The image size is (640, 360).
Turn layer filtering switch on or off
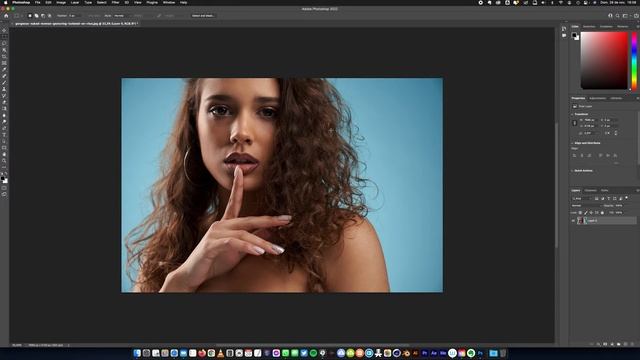pos(627,198)
